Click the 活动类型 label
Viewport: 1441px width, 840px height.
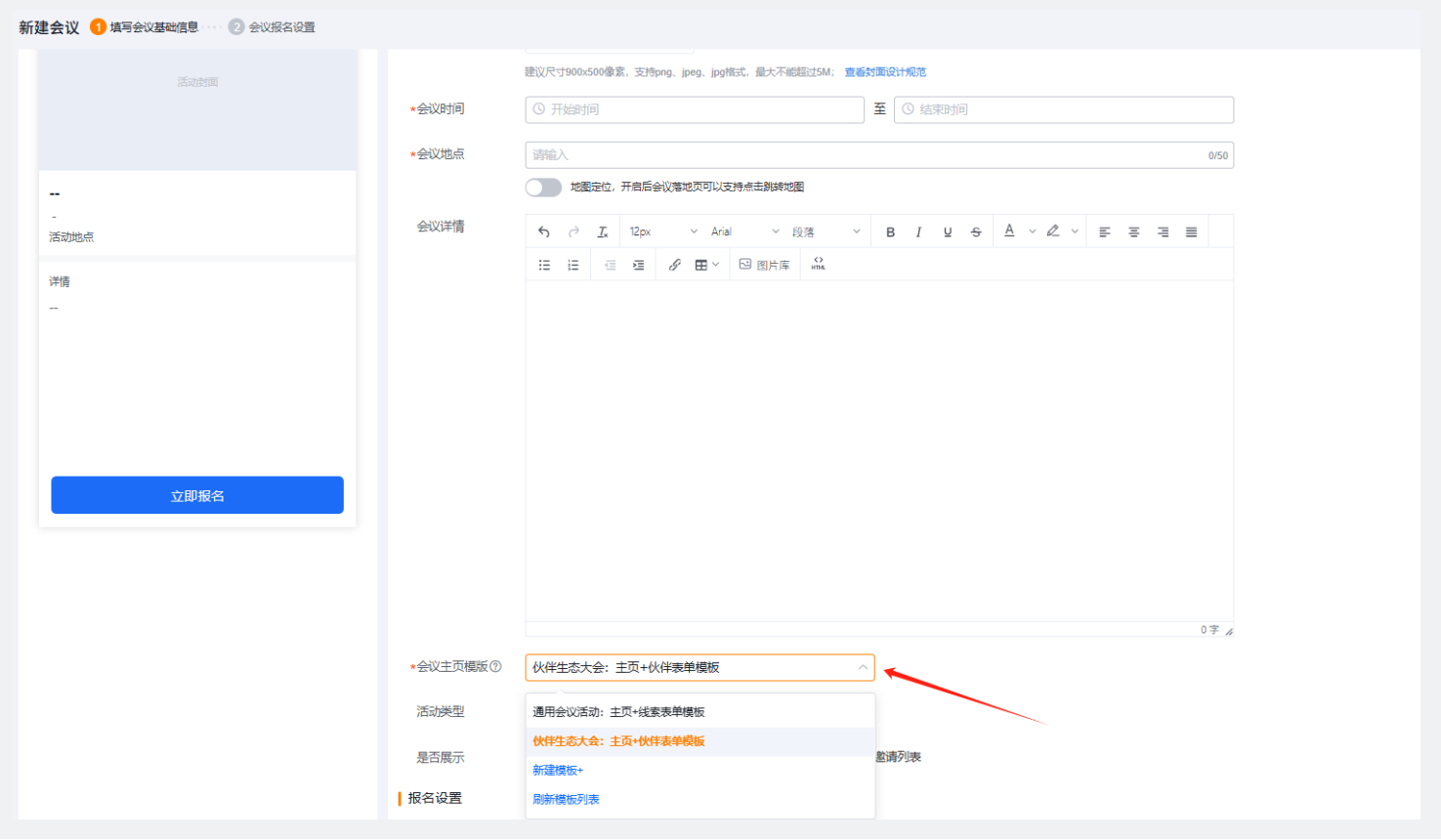coord(441,712)
